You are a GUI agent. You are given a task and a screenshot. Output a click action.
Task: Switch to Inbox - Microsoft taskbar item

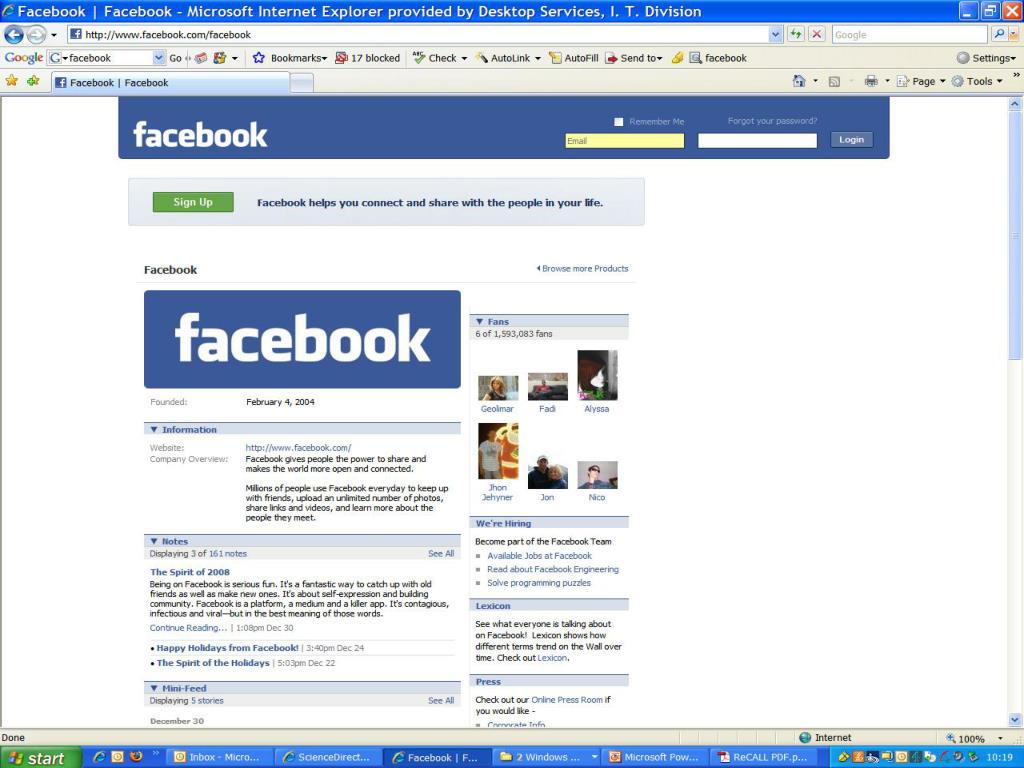coord(219,758)
